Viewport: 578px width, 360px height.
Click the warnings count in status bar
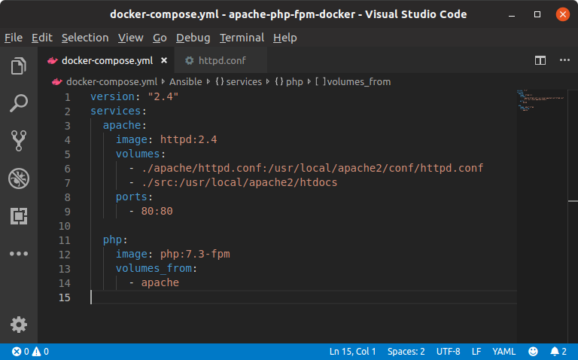click(x=40, y=352)
